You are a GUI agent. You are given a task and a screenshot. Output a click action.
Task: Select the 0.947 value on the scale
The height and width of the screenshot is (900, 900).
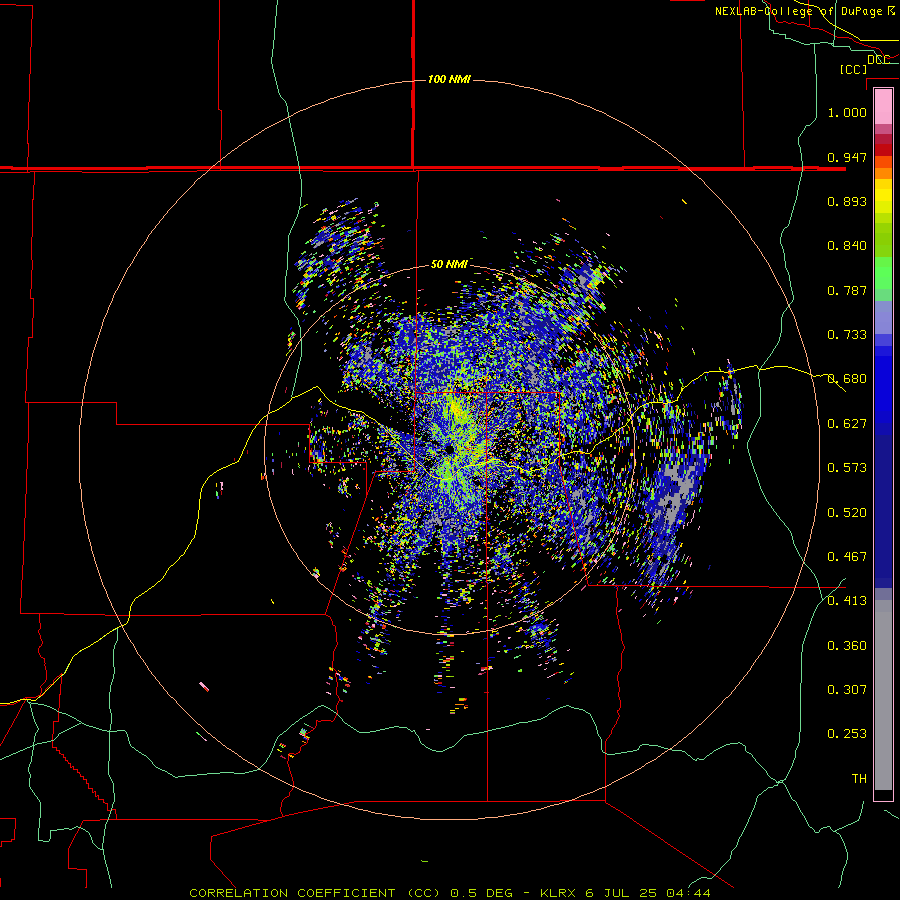coord(847,157)
